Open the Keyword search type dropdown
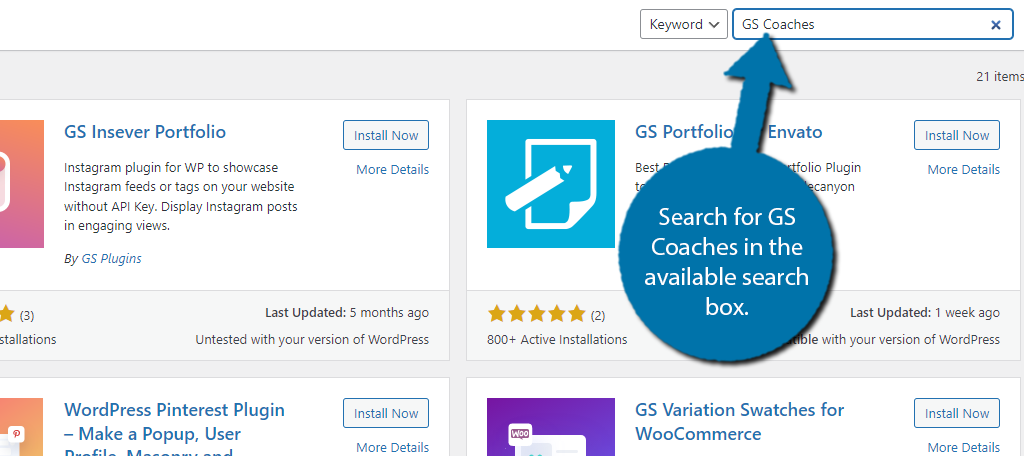This screenshot has width=1024, height=456. click(683, 24)
